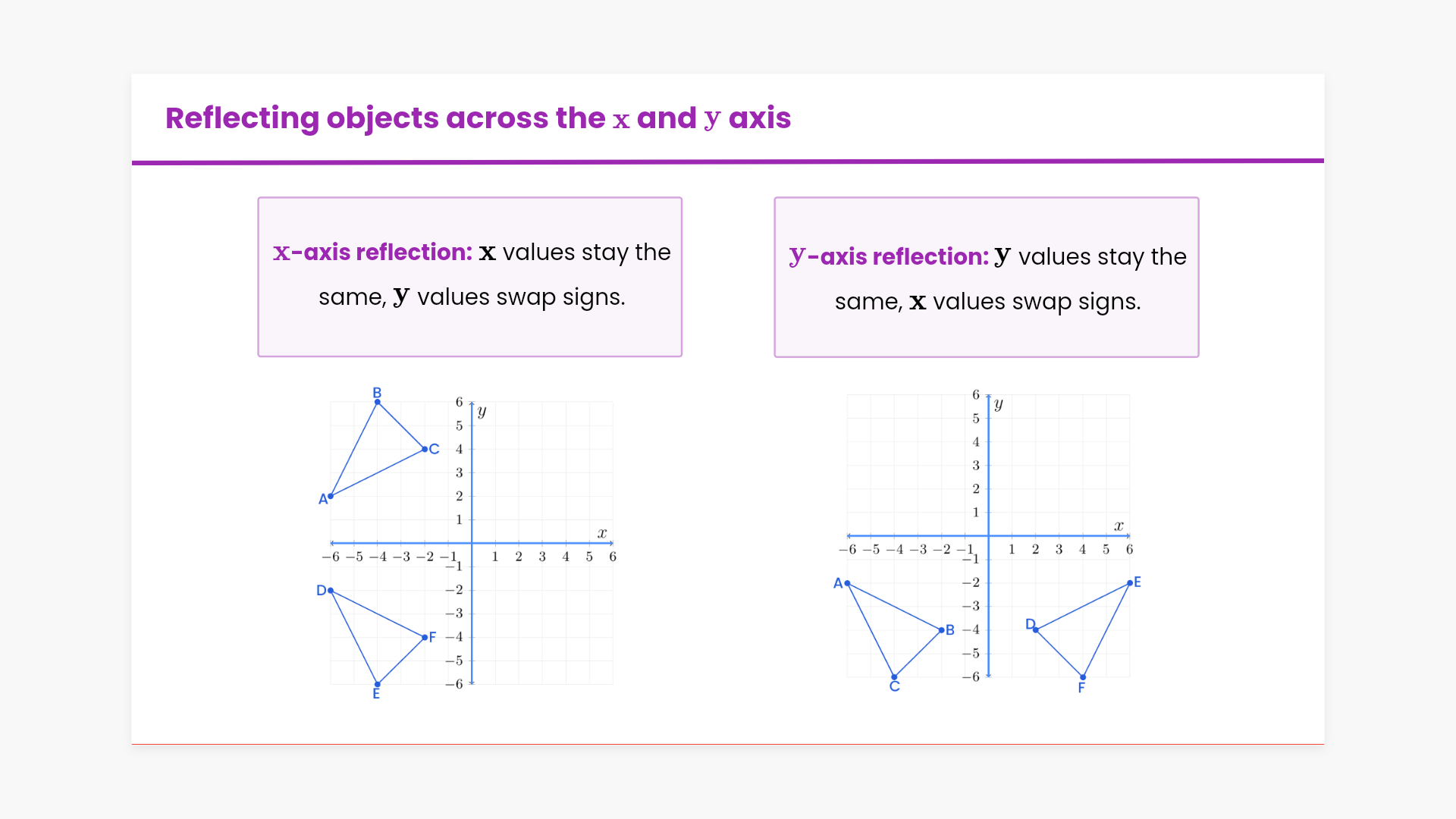The image size is (1456, 819).
Task: Click point C on the left graph
Action: coord(425,449)
